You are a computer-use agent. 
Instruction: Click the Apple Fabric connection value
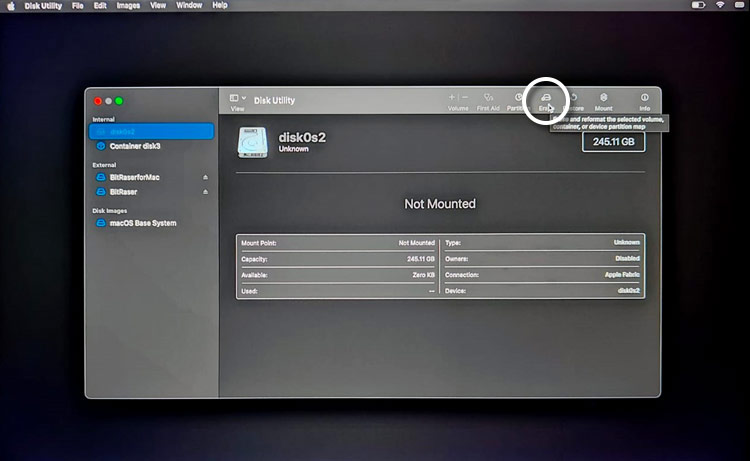point(622,275)
